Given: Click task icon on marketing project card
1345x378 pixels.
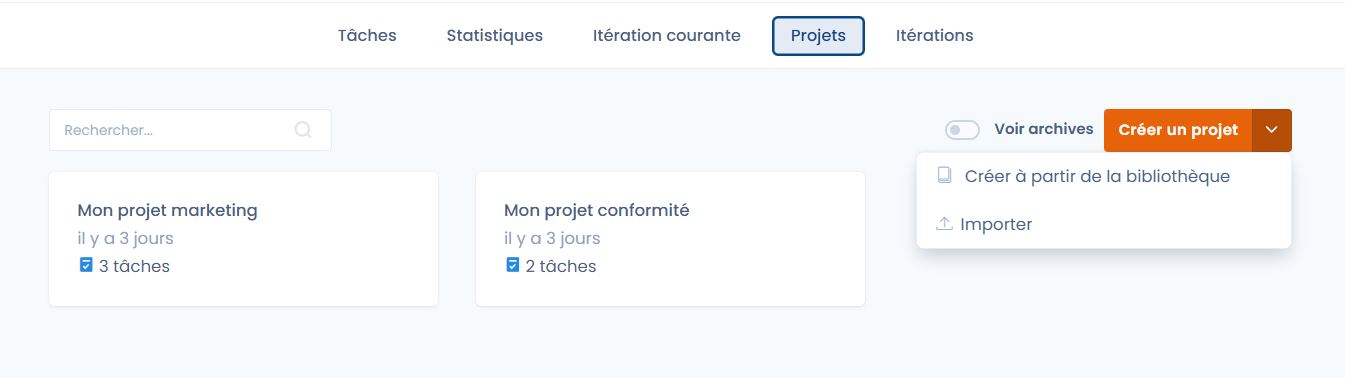Looking at the screenshot, I should point(86,266).
